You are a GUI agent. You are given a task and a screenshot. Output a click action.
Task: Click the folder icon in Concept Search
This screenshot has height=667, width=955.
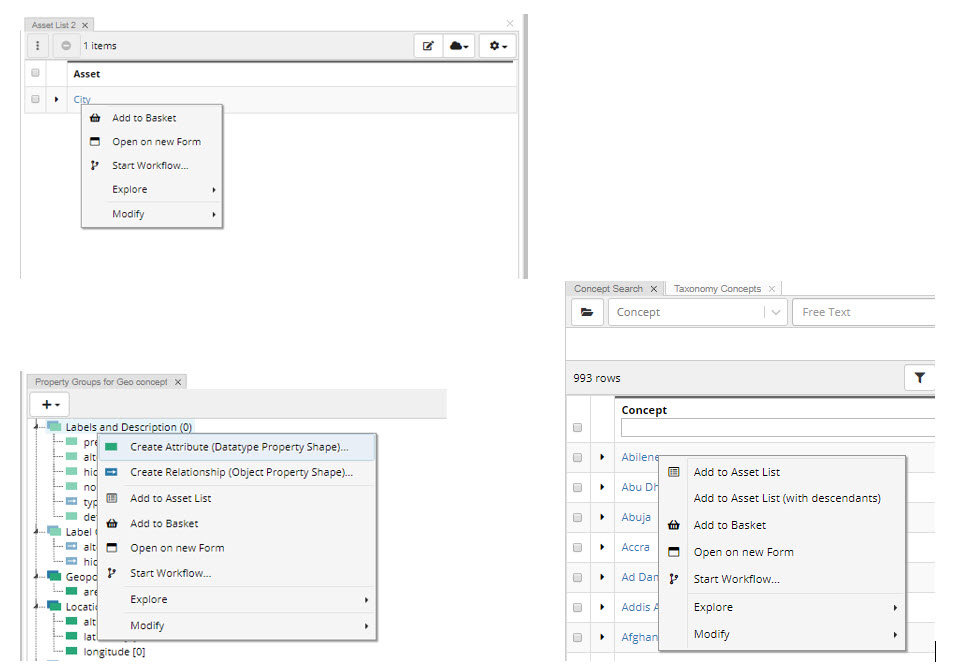pyautogui.click(x=587, y=312)
